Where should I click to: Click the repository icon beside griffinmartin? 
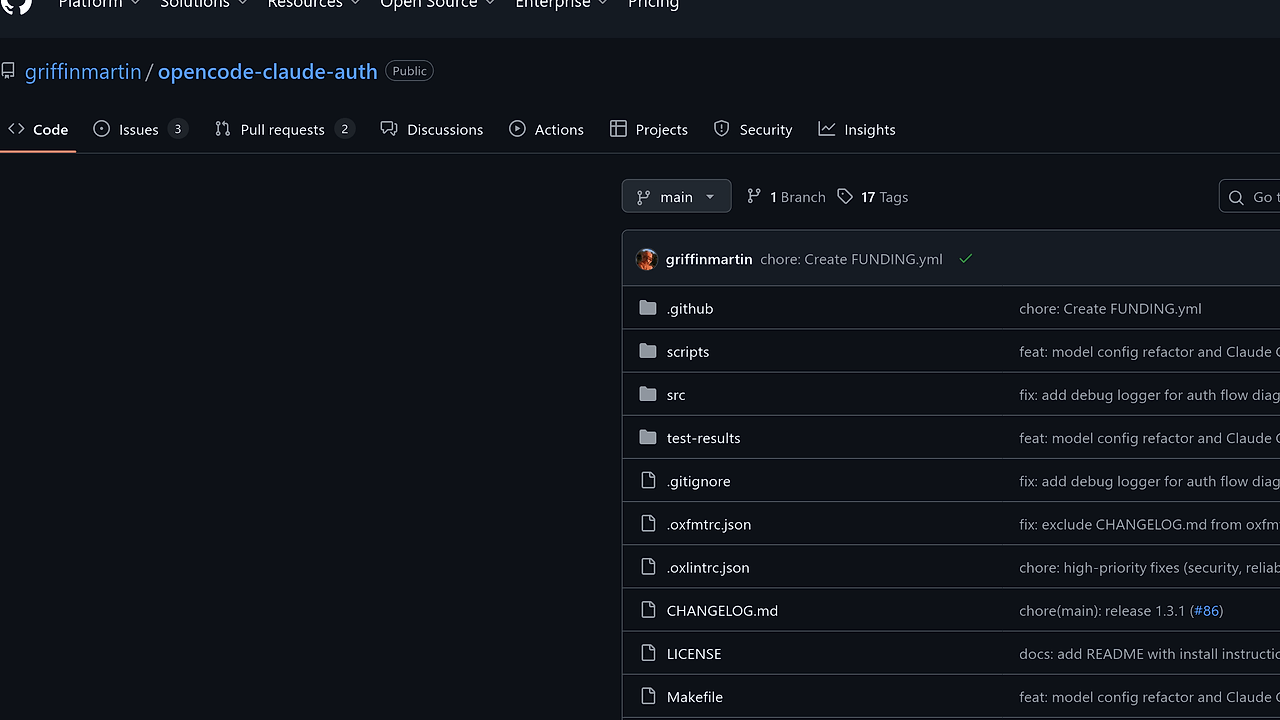click(8, 71)
